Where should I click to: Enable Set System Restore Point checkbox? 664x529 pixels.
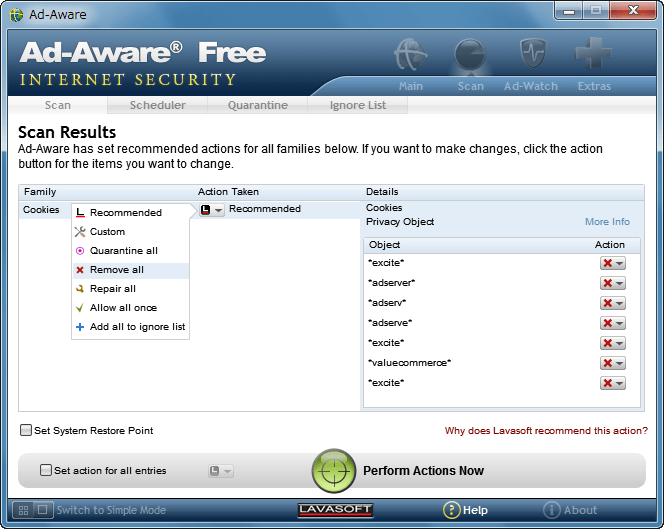26,430
